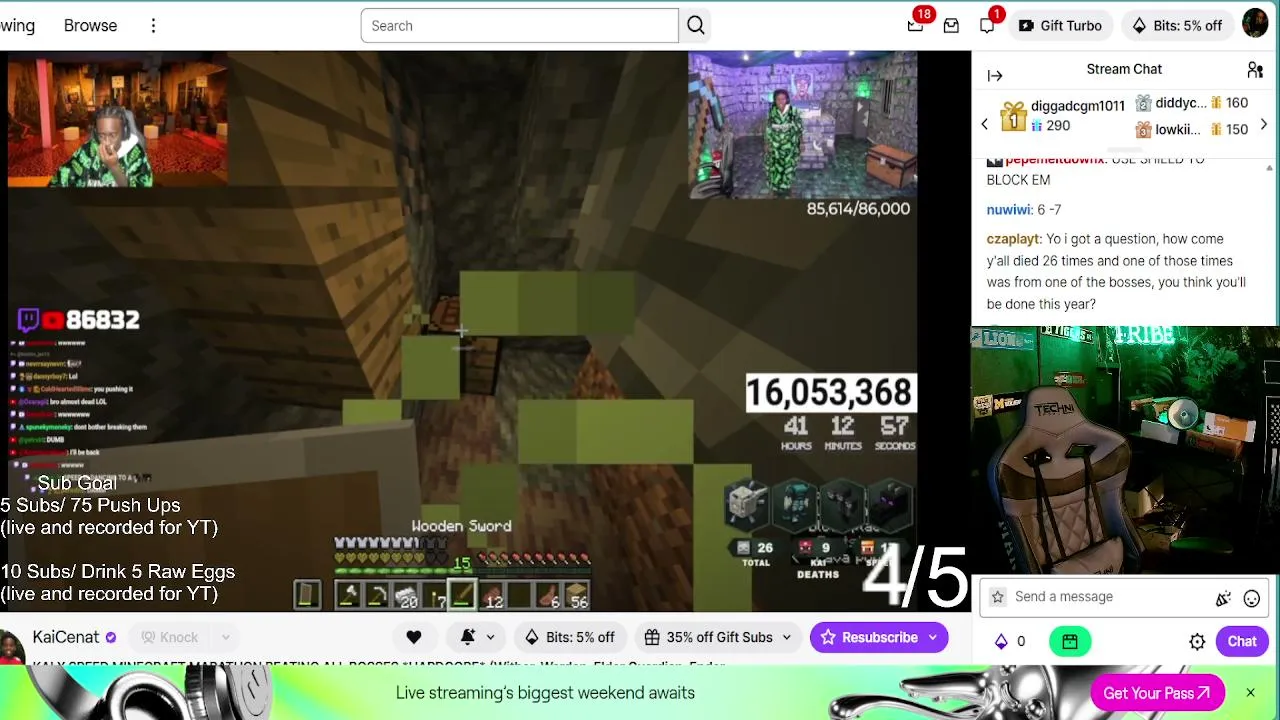Close the weekend pass banner

point(1250,692)
